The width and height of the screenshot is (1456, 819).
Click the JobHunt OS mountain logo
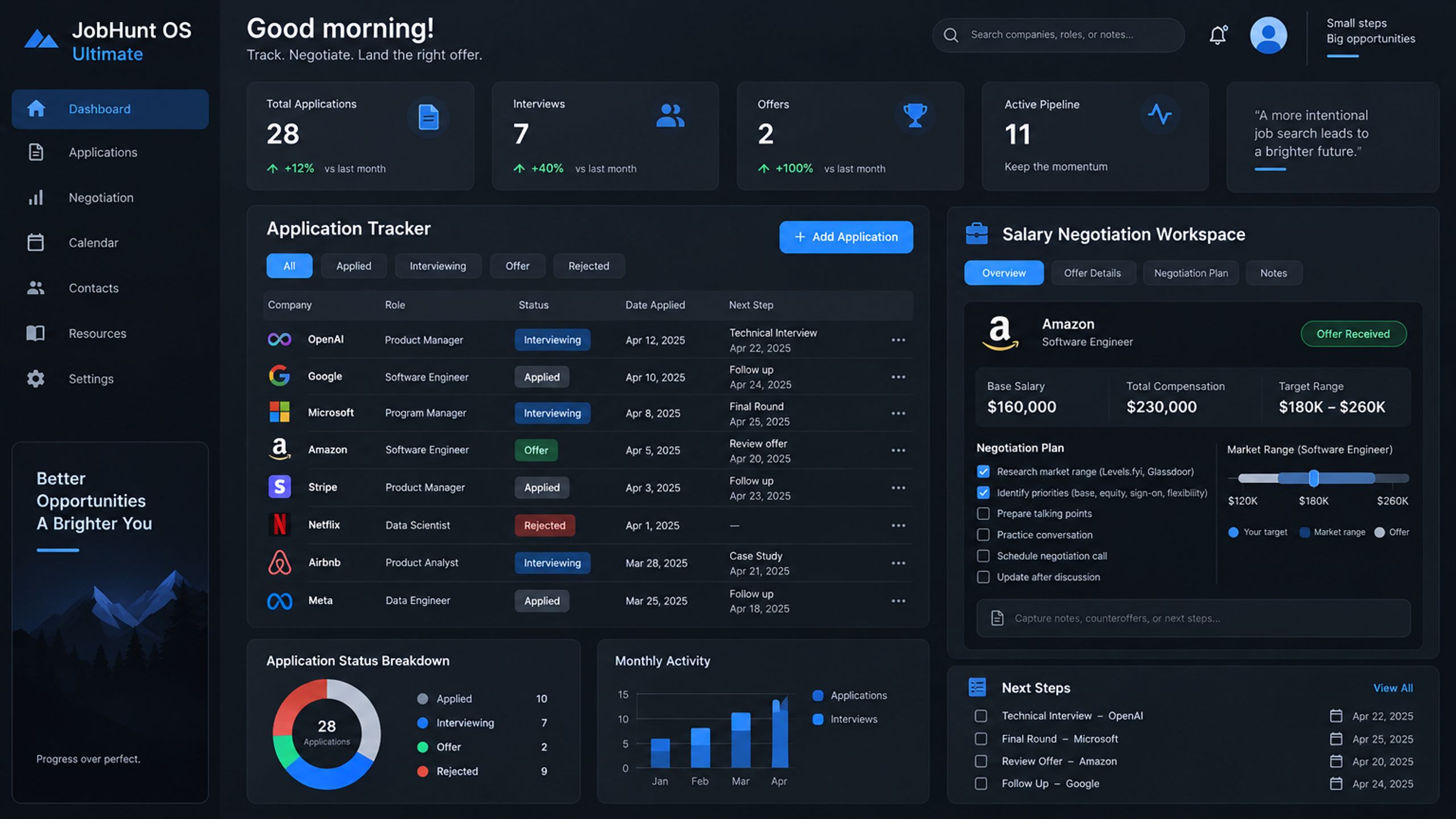point(42,39)
